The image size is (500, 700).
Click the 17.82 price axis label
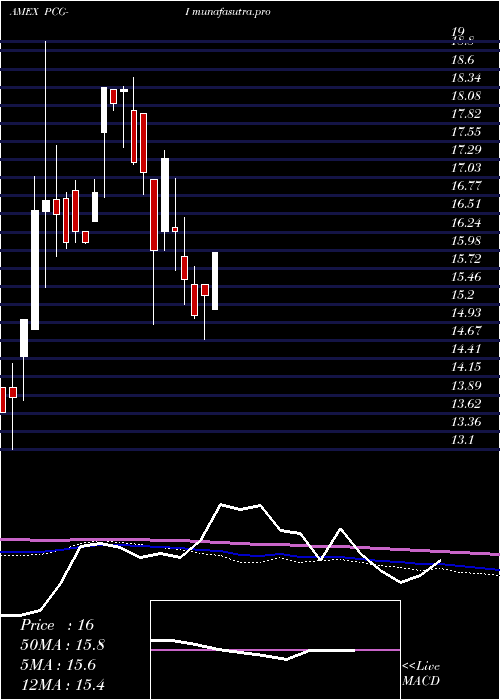[x=466, y=114]
